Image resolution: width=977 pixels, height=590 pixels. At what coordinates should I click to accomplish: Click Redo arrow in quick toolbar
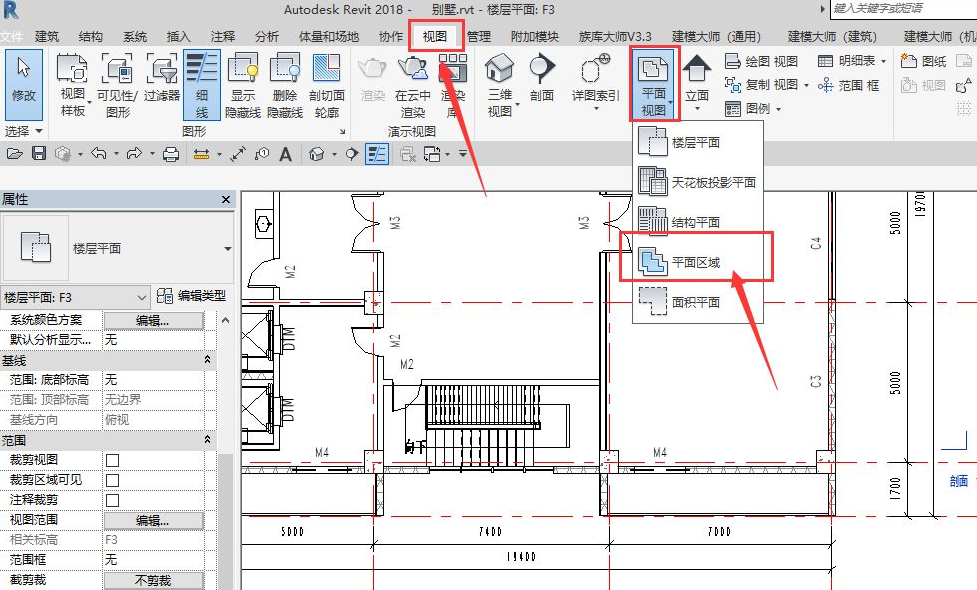134,153
